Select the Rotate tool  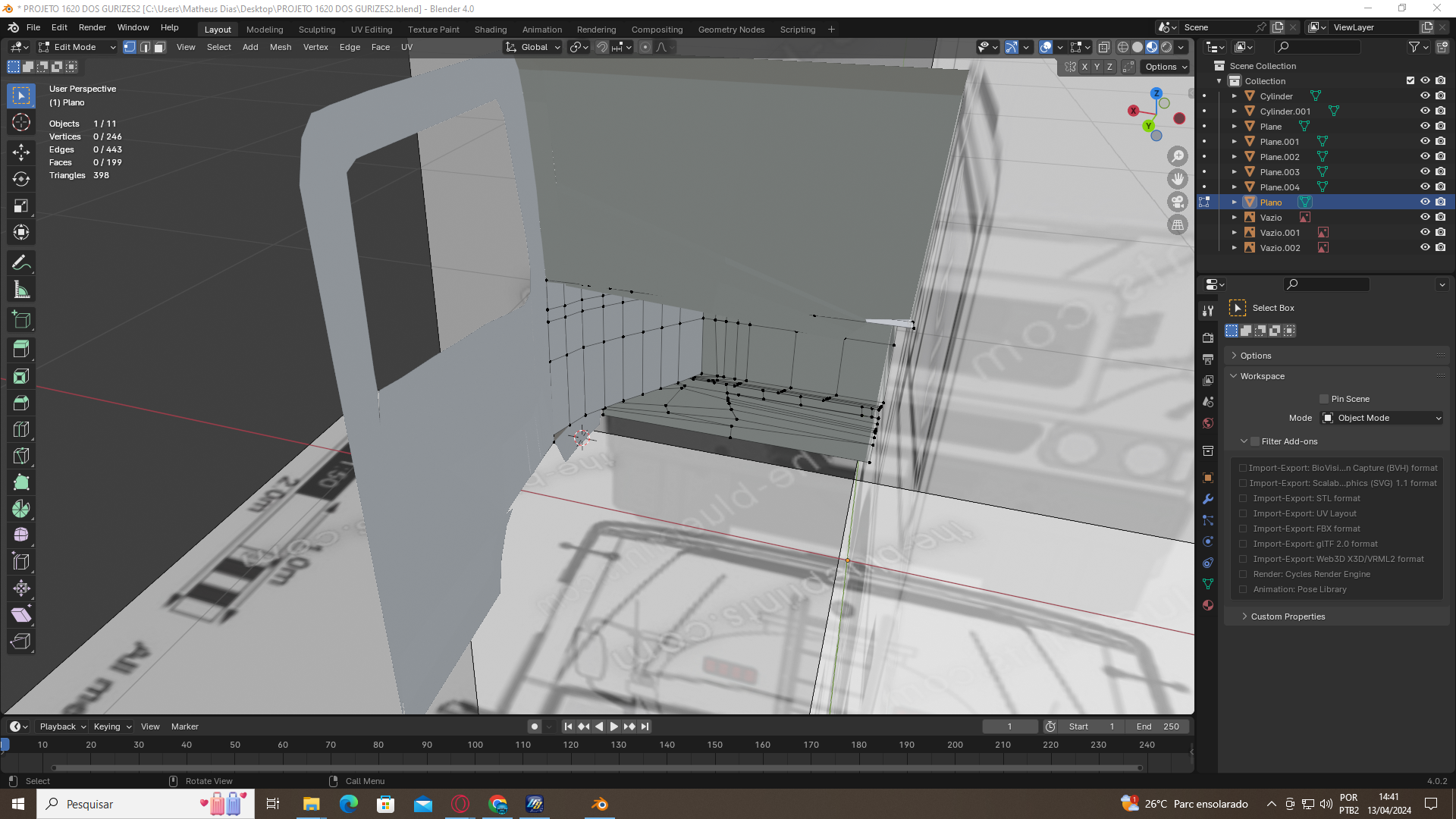click(x=21, y=179)
